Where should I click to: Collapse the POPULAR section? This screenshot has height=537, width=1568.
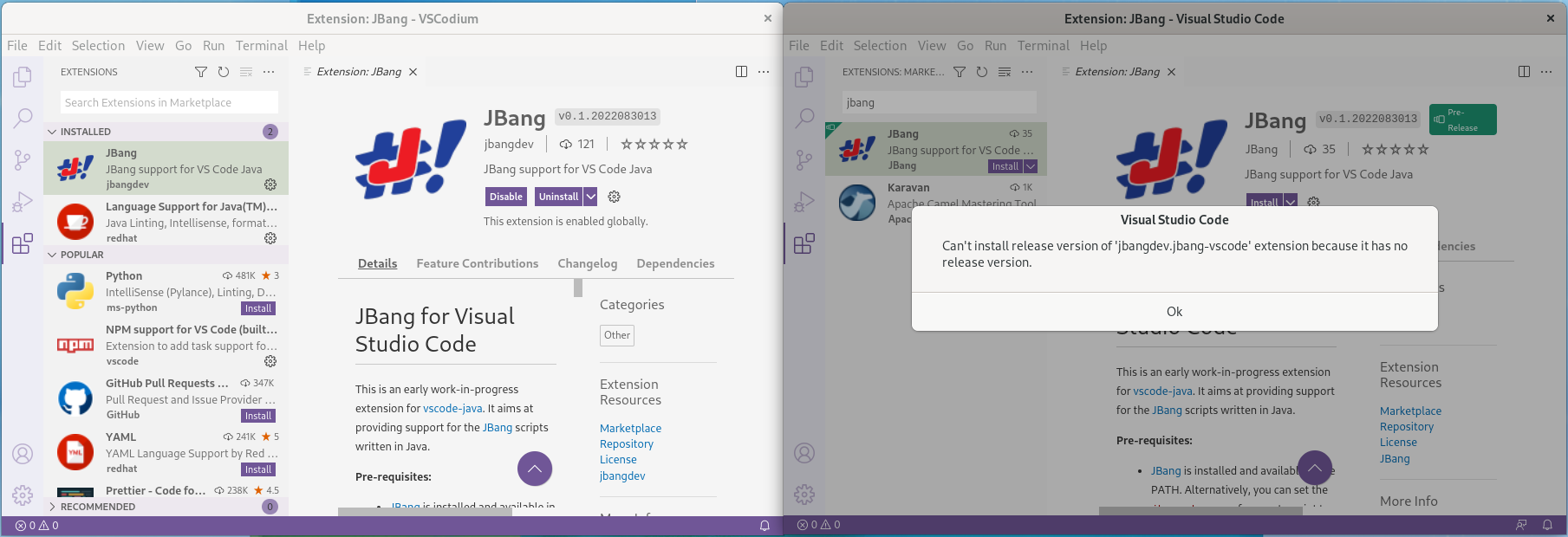[x=165, y=255]
